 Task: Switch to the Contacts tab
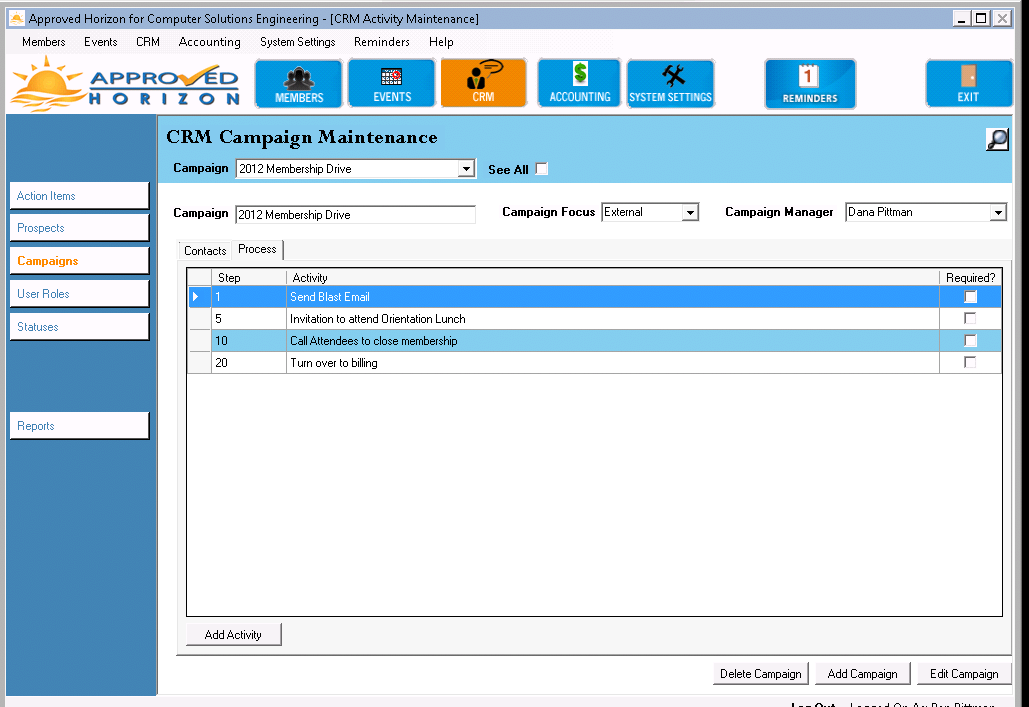click(x=205, y=251)
